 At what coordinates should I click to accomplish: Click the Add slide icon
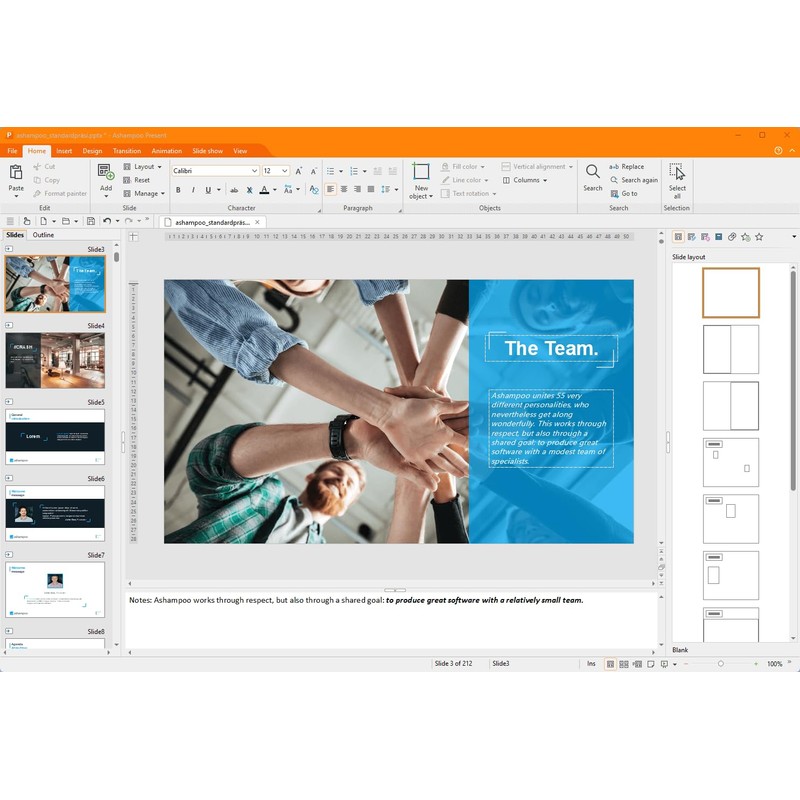[x=106, y=172]
